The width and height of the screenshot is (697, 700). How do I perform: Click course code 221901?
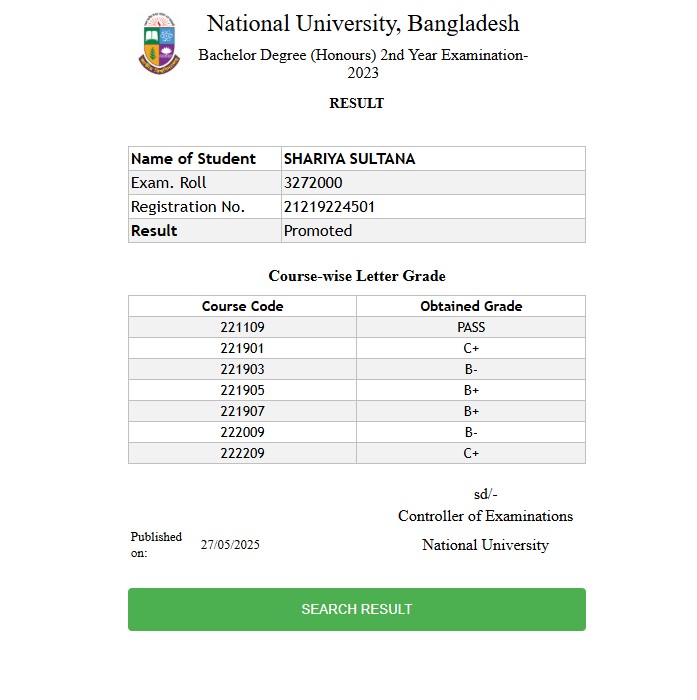(242, 348)
